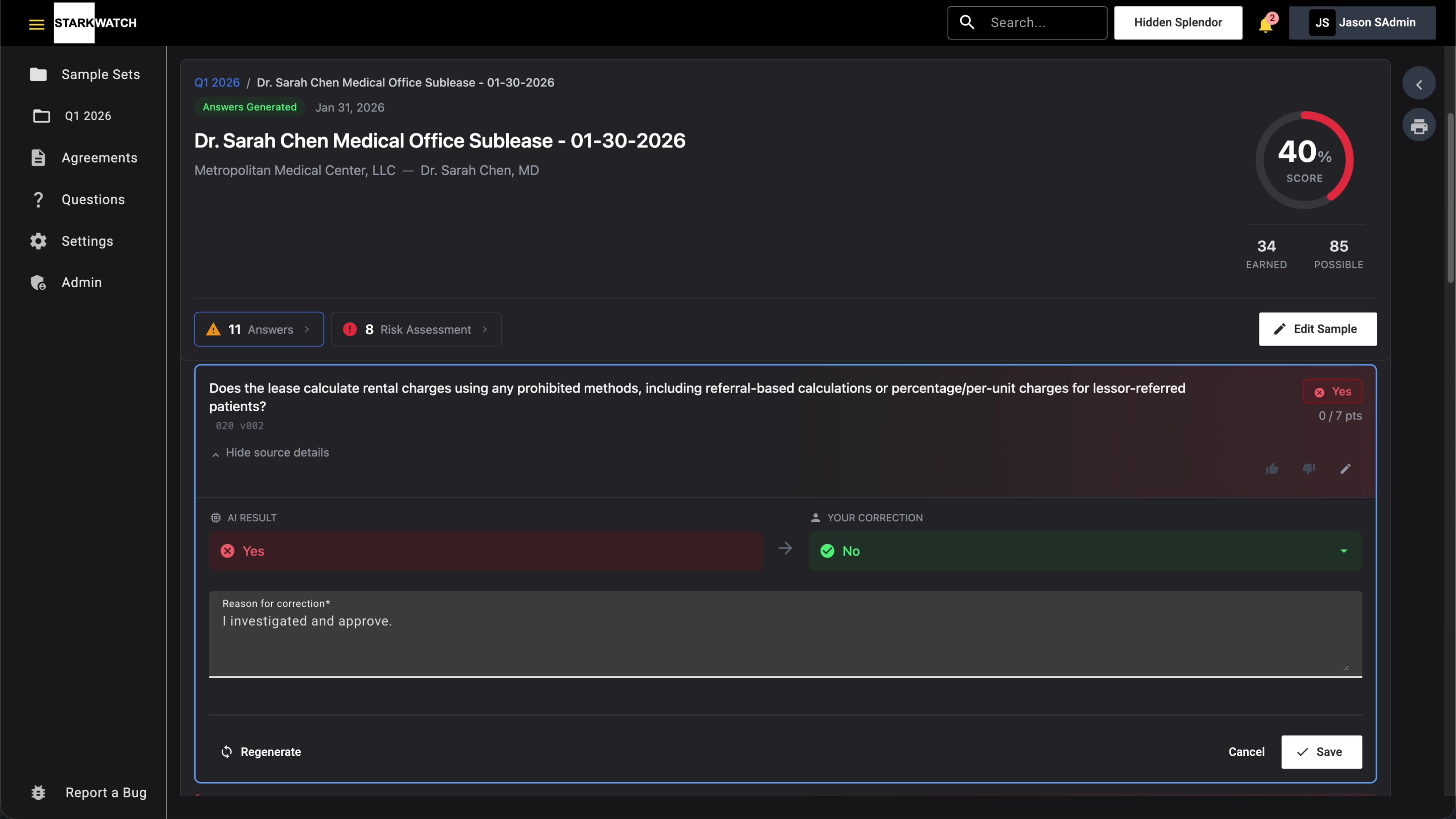The height and width of the screenshot is (819, 1456).
Task: Click the notifications bell icon
Action: coord(1266,24)
